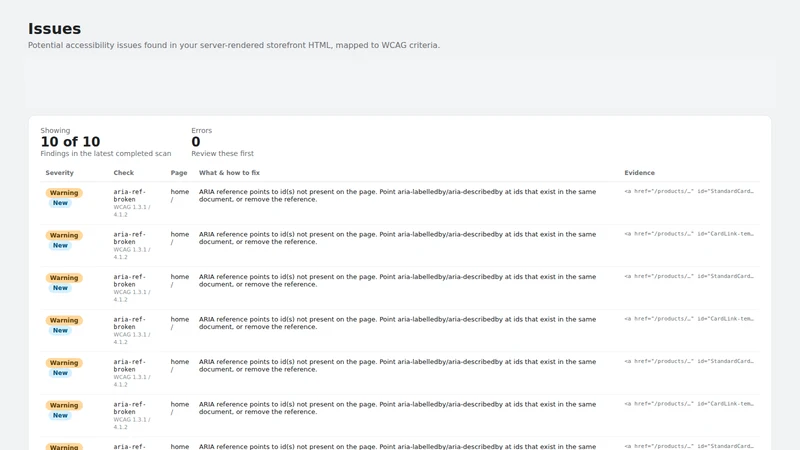Click the Evidence column header
Screen dimensions: 800x450
pos(639,173)
